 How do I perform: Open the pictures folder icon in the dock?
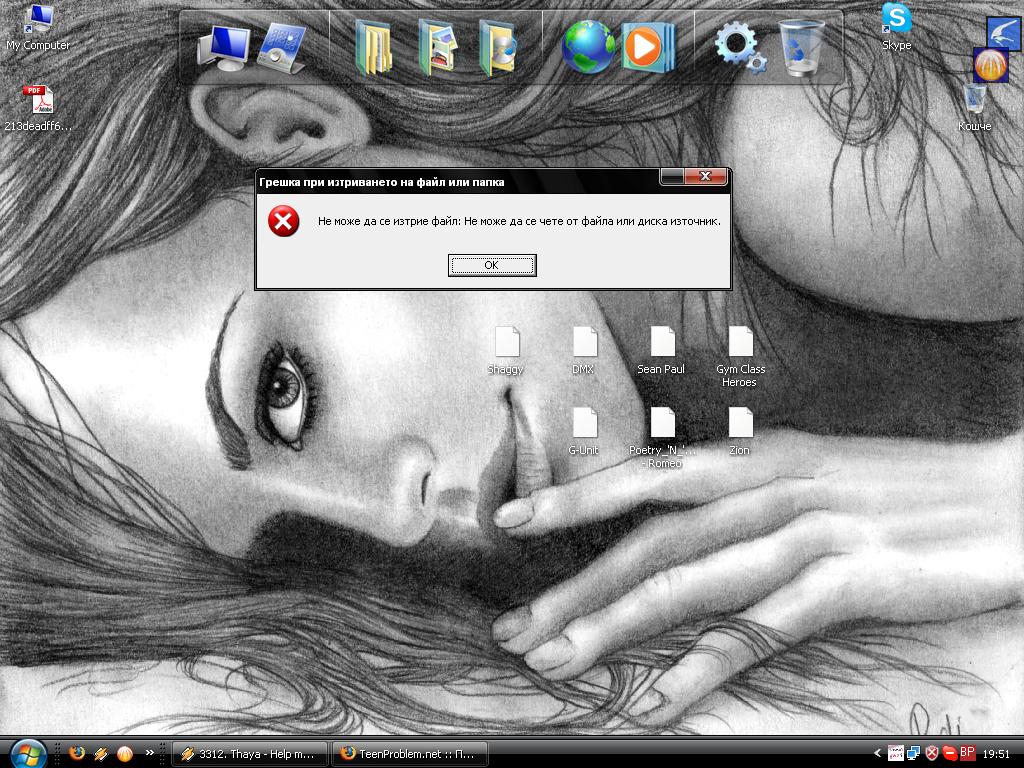click(437, 48)
